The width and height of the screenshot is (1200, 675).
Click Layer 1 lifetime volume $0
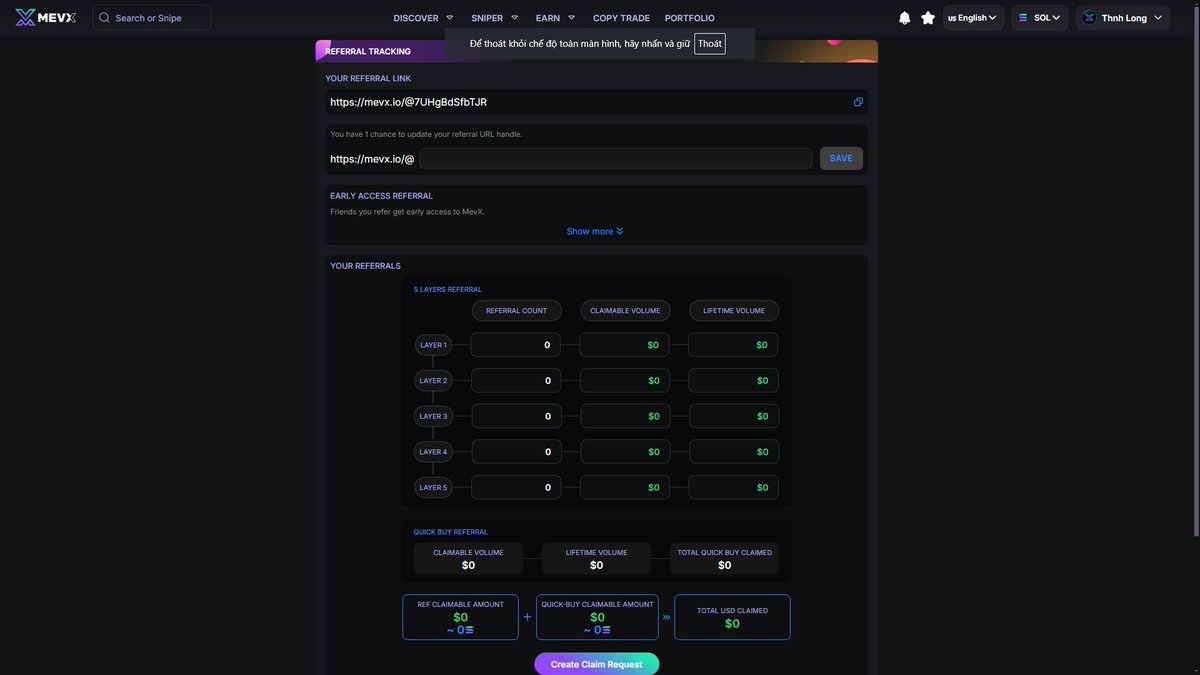734,345
